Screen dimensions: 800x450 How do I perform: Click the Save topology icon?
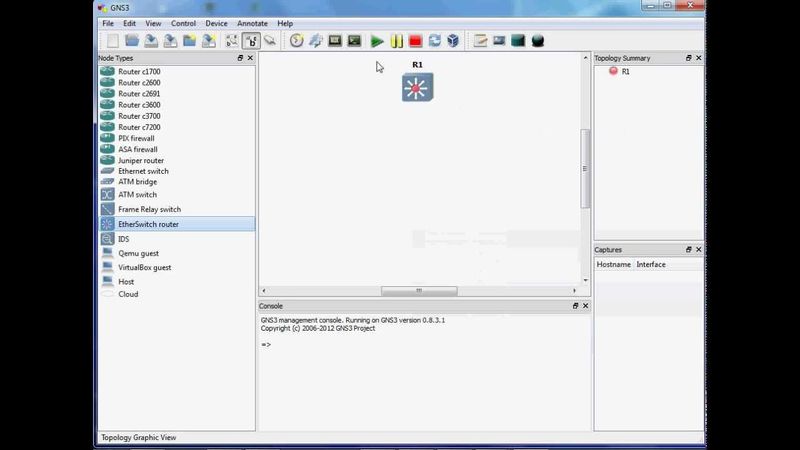click(151, 41)
